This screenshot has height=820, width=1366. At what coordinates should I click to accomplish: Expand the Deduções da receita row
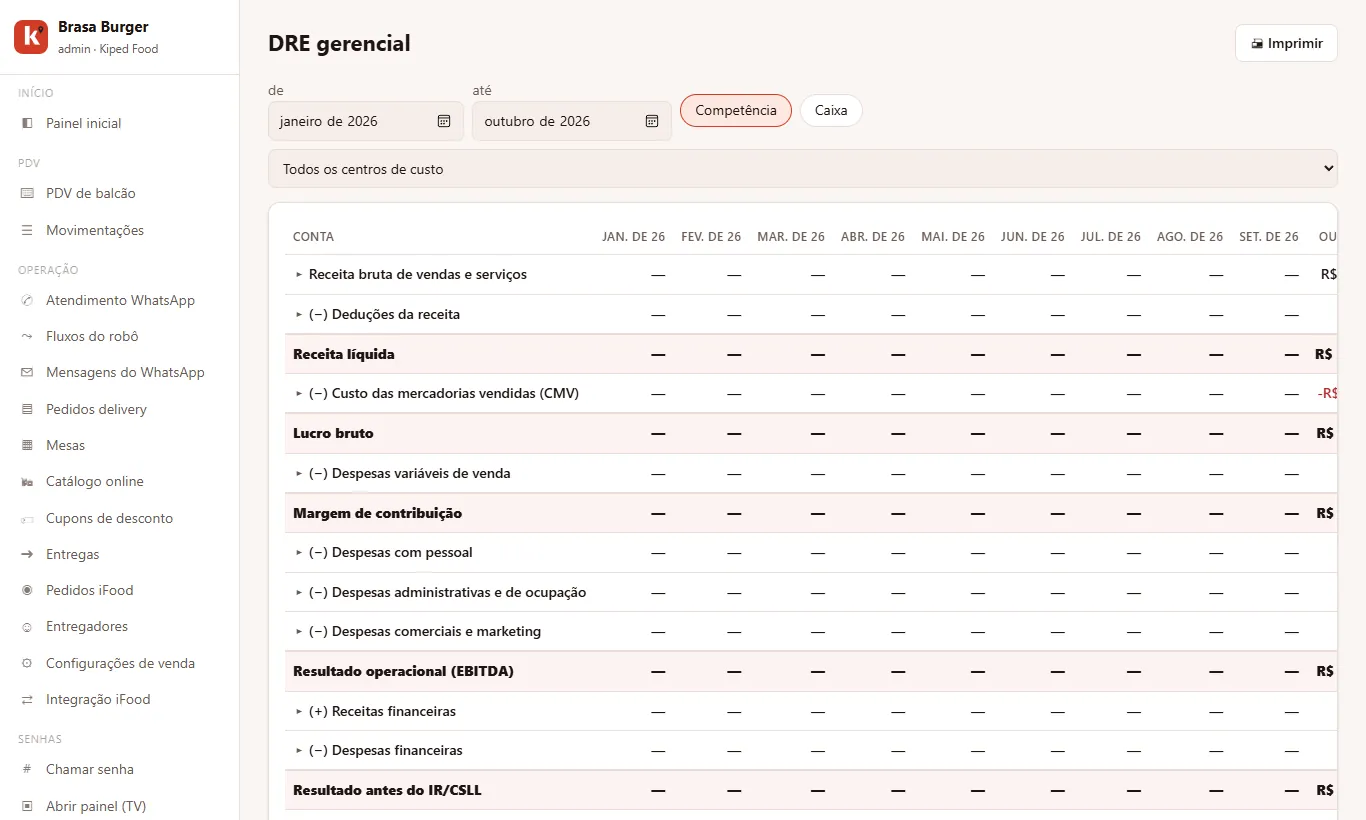[299, 314]
